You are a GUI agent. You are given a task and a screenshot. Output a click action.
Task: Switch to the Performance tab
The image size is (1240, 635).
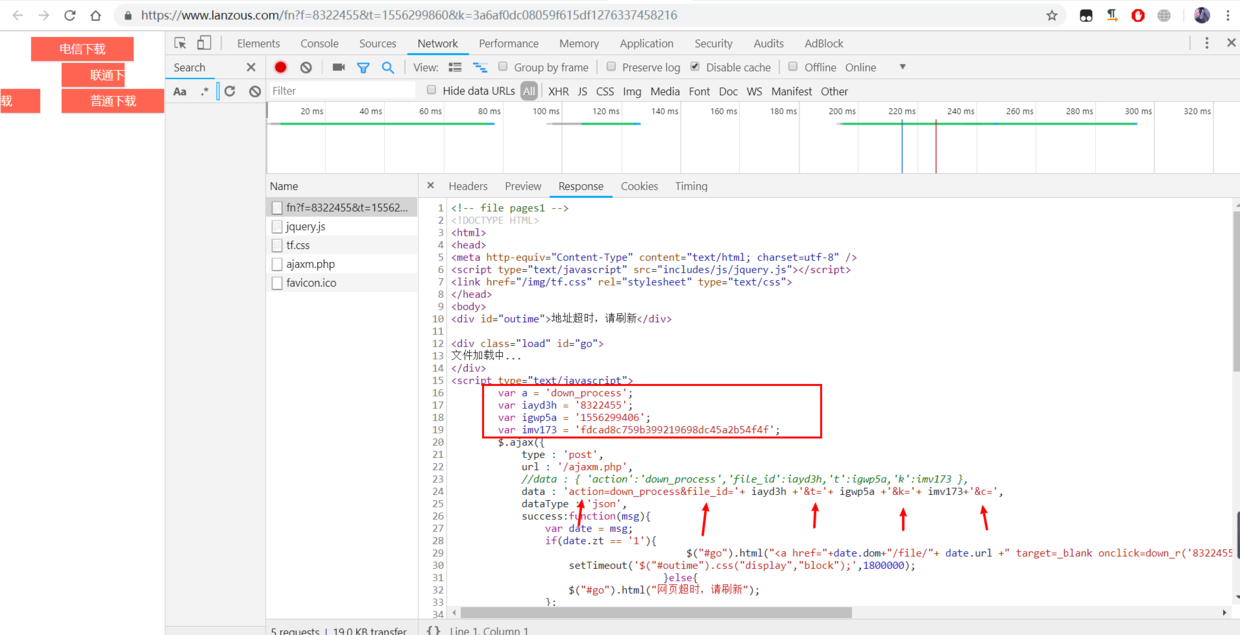coord(509,43)
